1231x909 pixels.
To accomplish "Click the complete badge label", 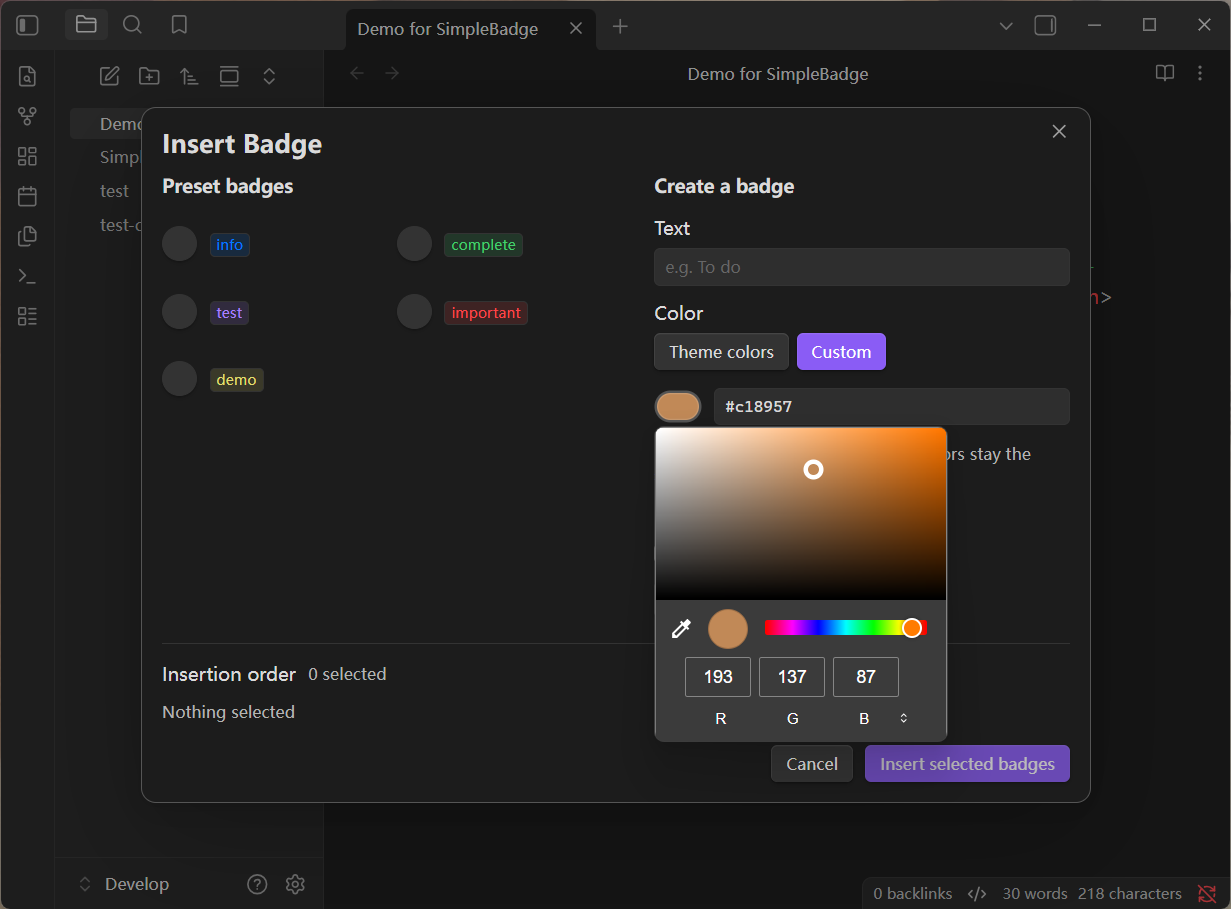I will (484, 245).
